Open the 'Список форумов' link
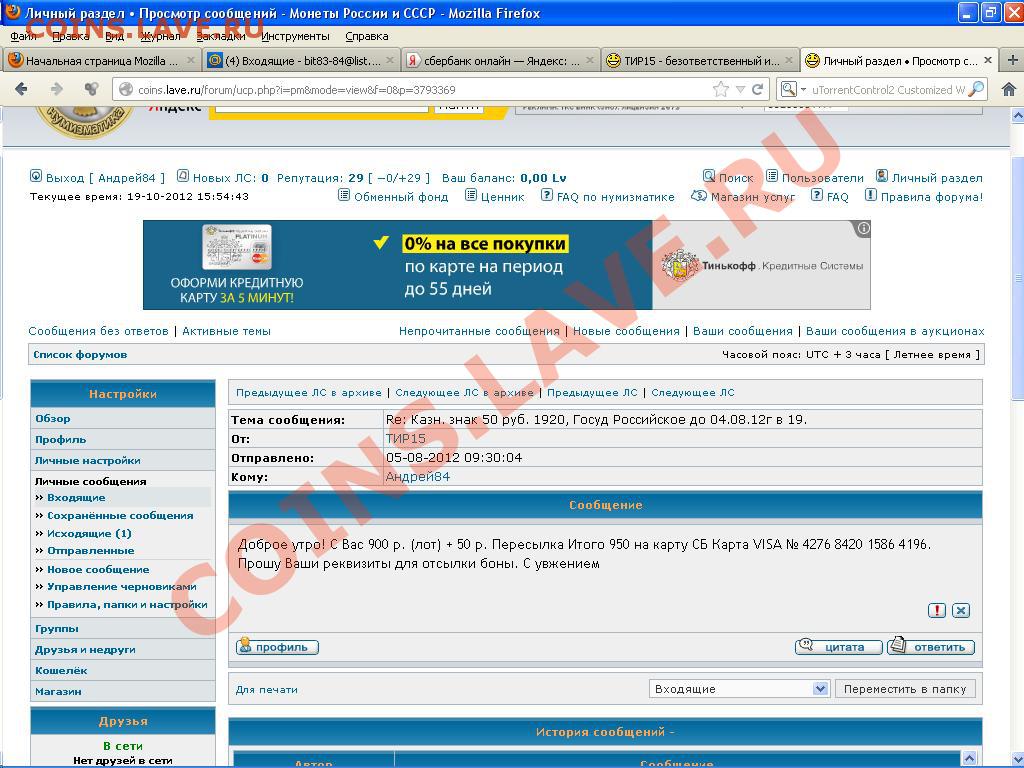The height and width of the screenshot is (768, 1024). [x=80, y=355]
